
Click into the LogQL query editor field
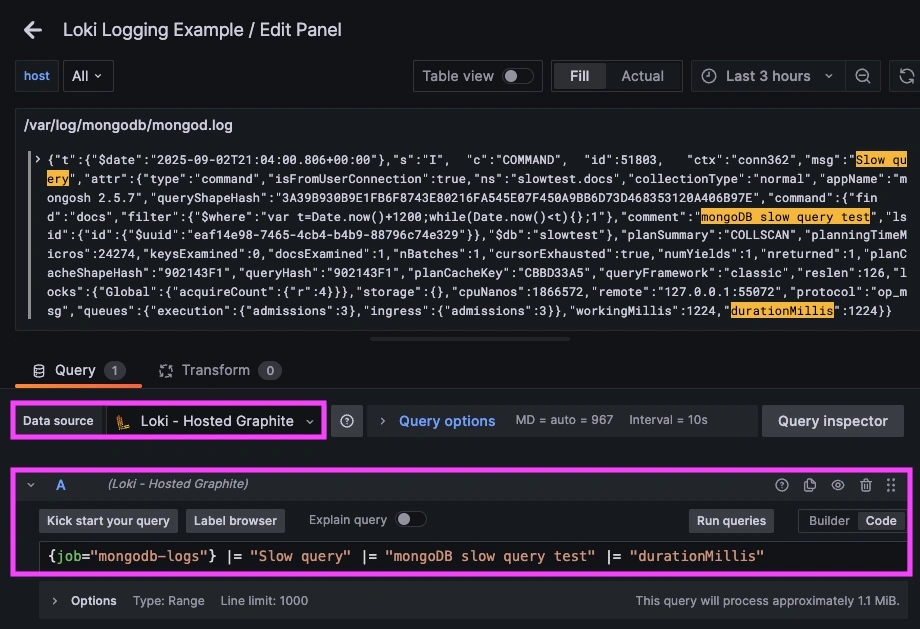(473, 556)
